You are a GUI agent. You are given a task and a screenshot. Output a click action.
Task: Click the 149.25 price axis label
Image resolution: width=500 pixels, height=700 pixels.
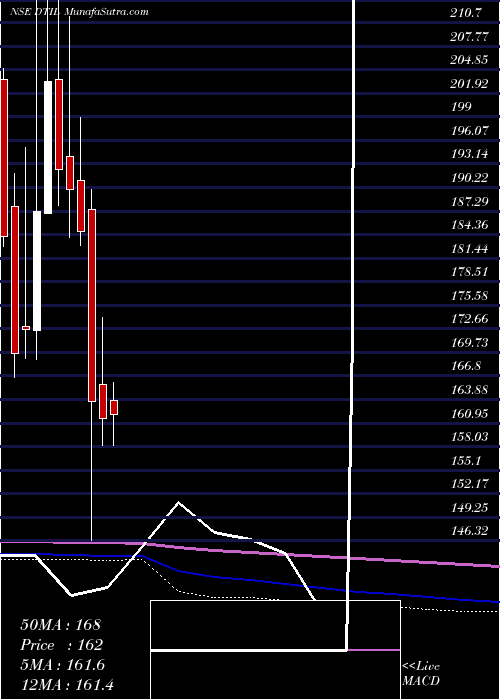point(469,508)
